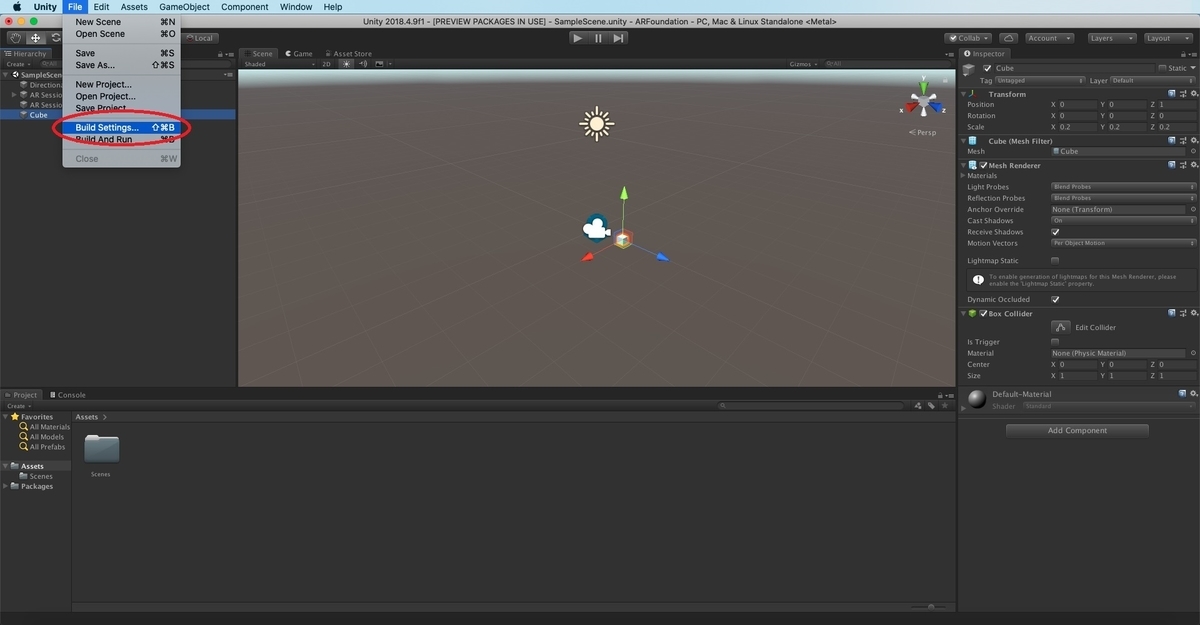1200x625 pixels.
Task: Open the Scenes folder thumbnail
Action: pyautogui.click(x=101, y=449)
